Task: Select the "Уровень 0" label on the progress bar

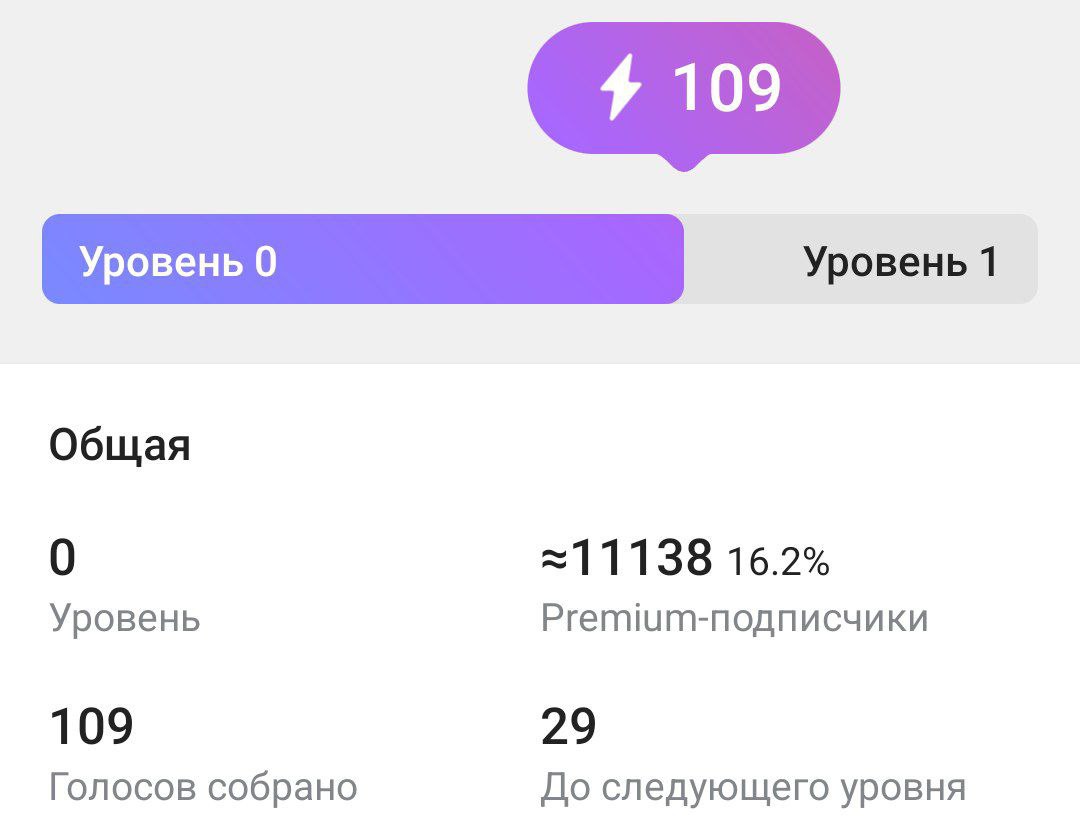Action: [x=178, y=262]
